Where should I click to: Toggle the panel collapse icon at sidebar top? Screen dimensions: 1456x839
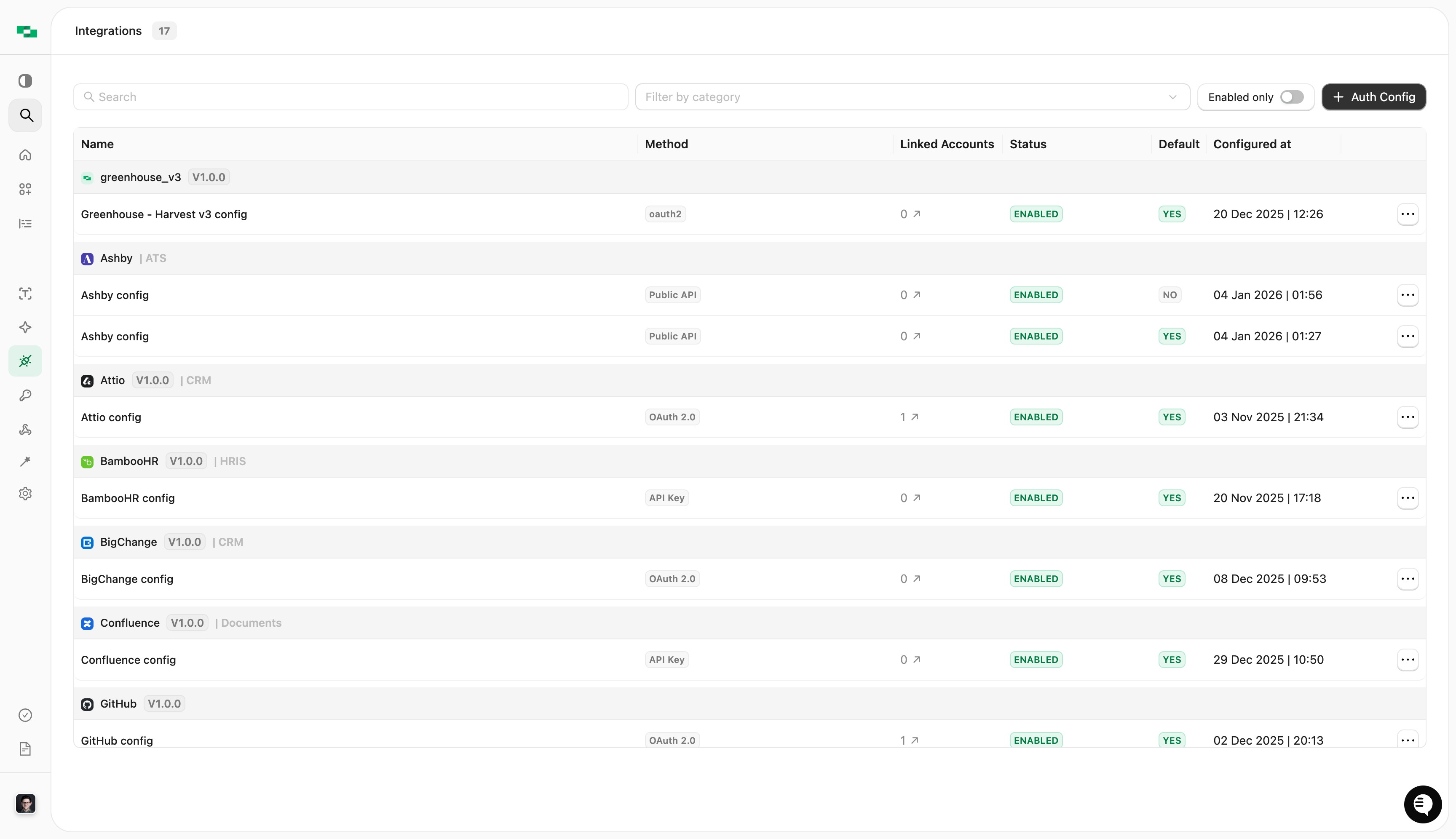coord(25,81)
